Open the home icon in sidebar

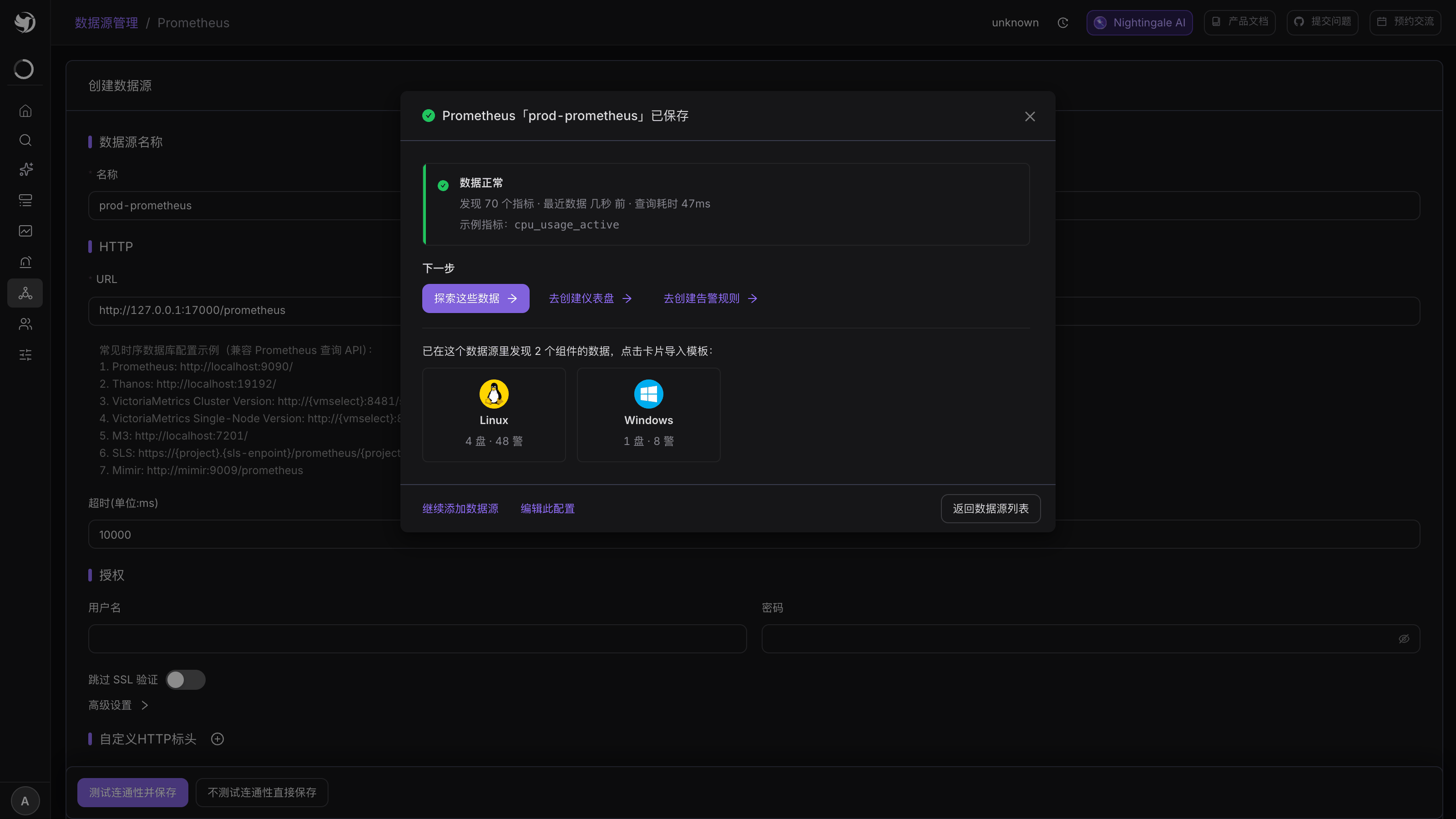25,111
